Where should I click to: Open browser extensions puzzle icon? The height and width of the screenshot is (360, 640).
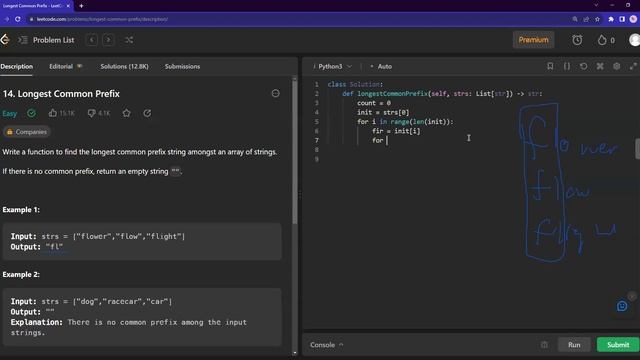coord(611,19)
